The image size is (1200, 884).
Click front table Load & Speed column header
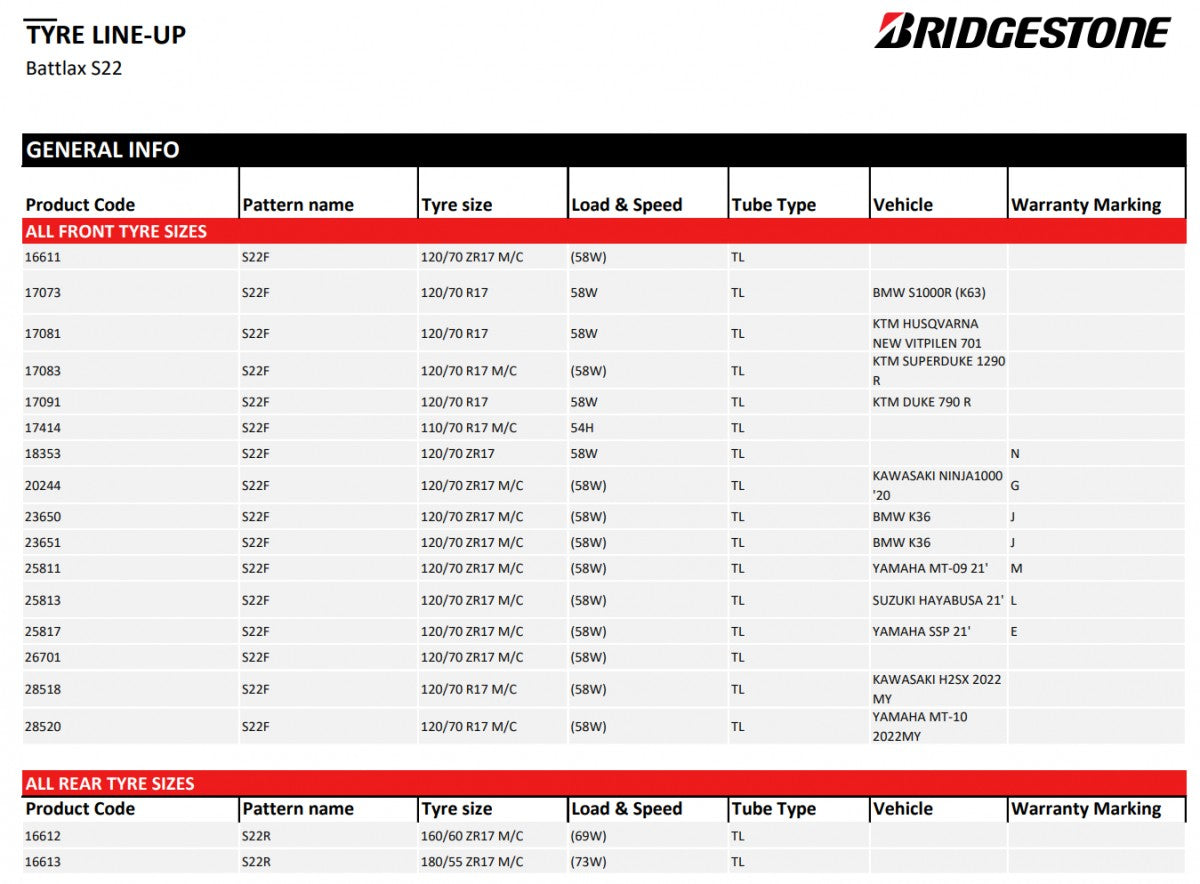point(627,205)
